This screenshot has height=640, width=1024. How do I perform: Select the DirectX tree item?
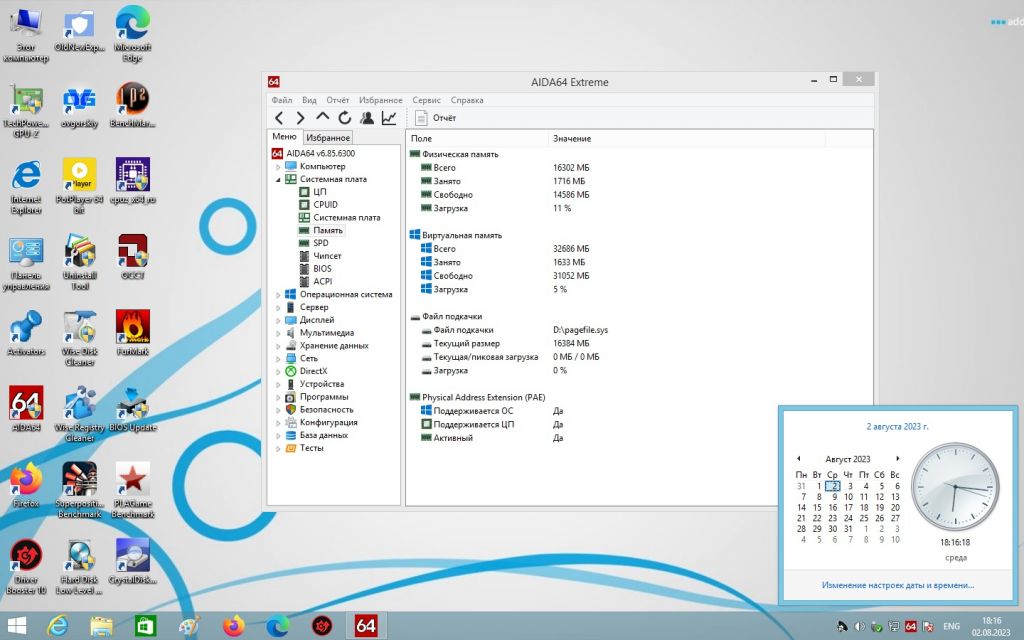pyautogui.click(x=306, y=371)
